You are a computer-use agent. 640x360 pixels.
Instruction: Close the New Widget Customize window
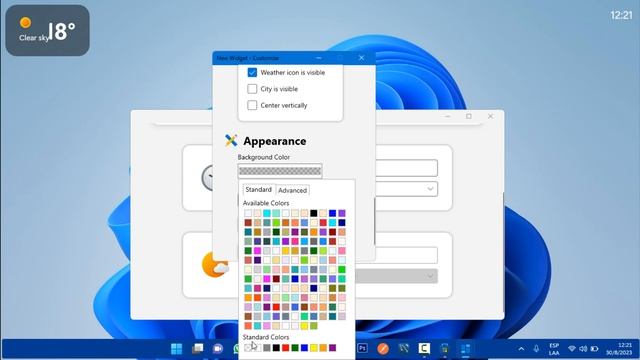[361, 58]
